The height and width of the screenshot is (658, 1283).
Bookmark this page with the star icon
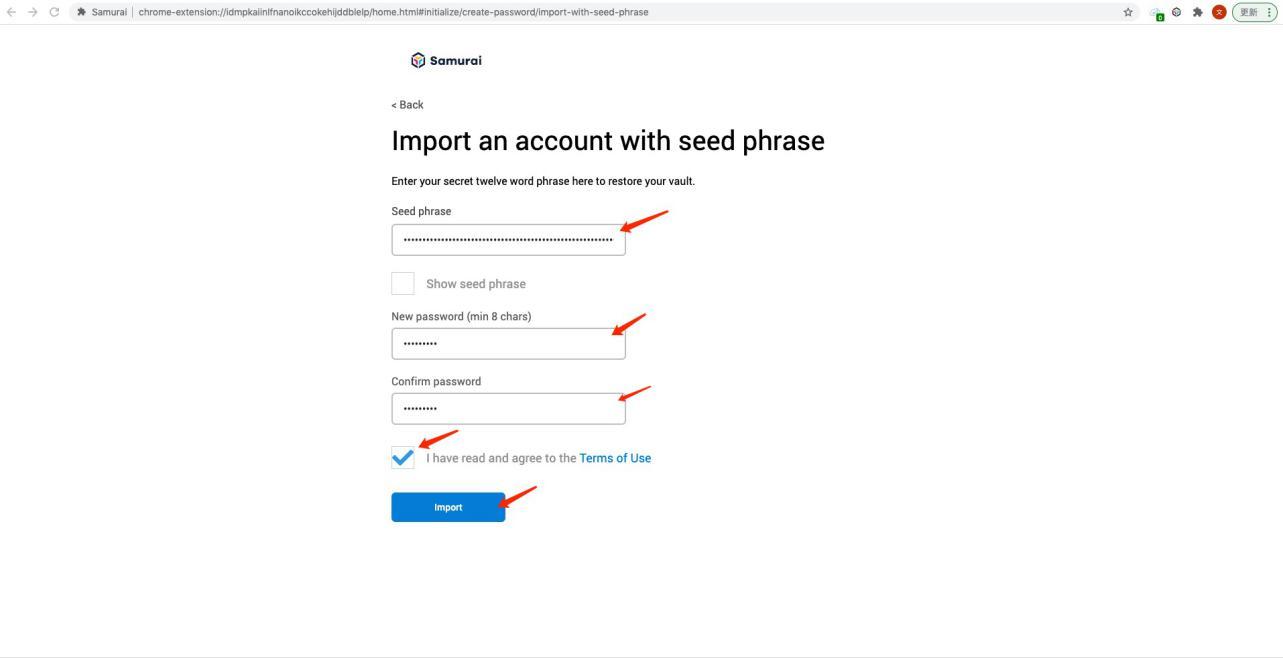1128,12
